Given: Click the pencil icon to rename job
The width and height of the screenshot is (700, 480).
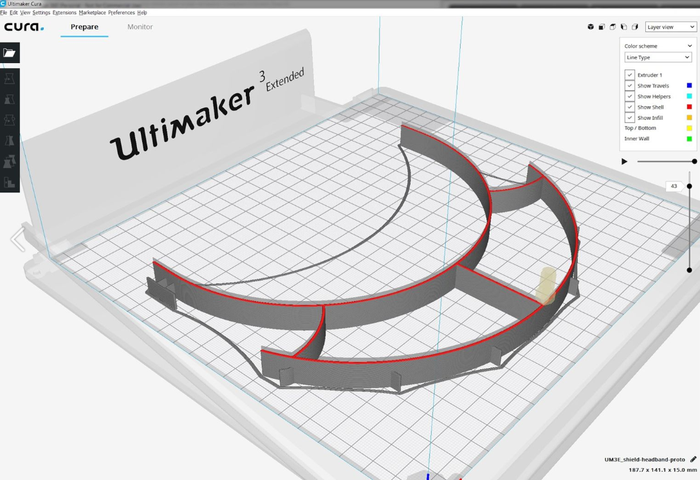Looking at the screenshot, I should [693, 458].
